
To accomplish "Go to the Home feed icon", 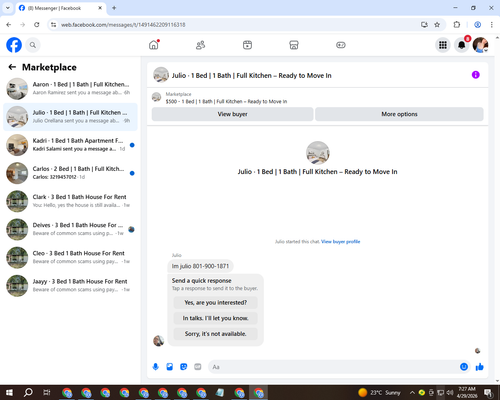I will 154,45.
